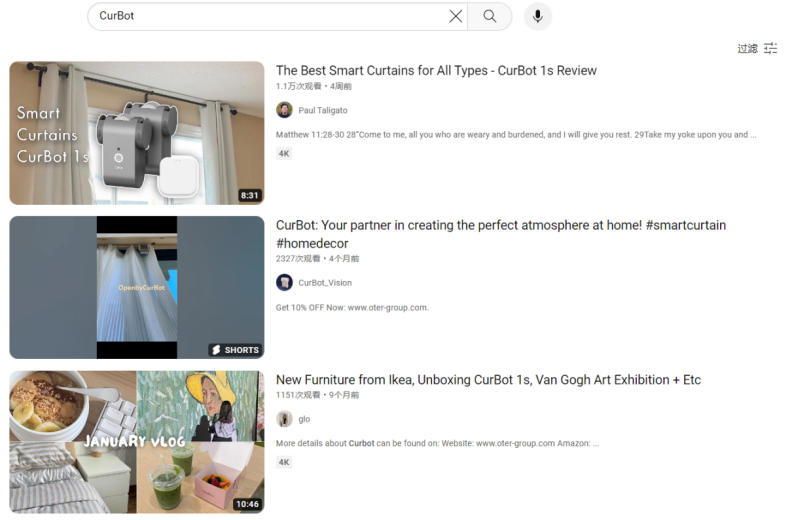Screen dimensions: 792x520
Task: Open CurBot_Vision channel avatar
Action: (x=285, y=282)
